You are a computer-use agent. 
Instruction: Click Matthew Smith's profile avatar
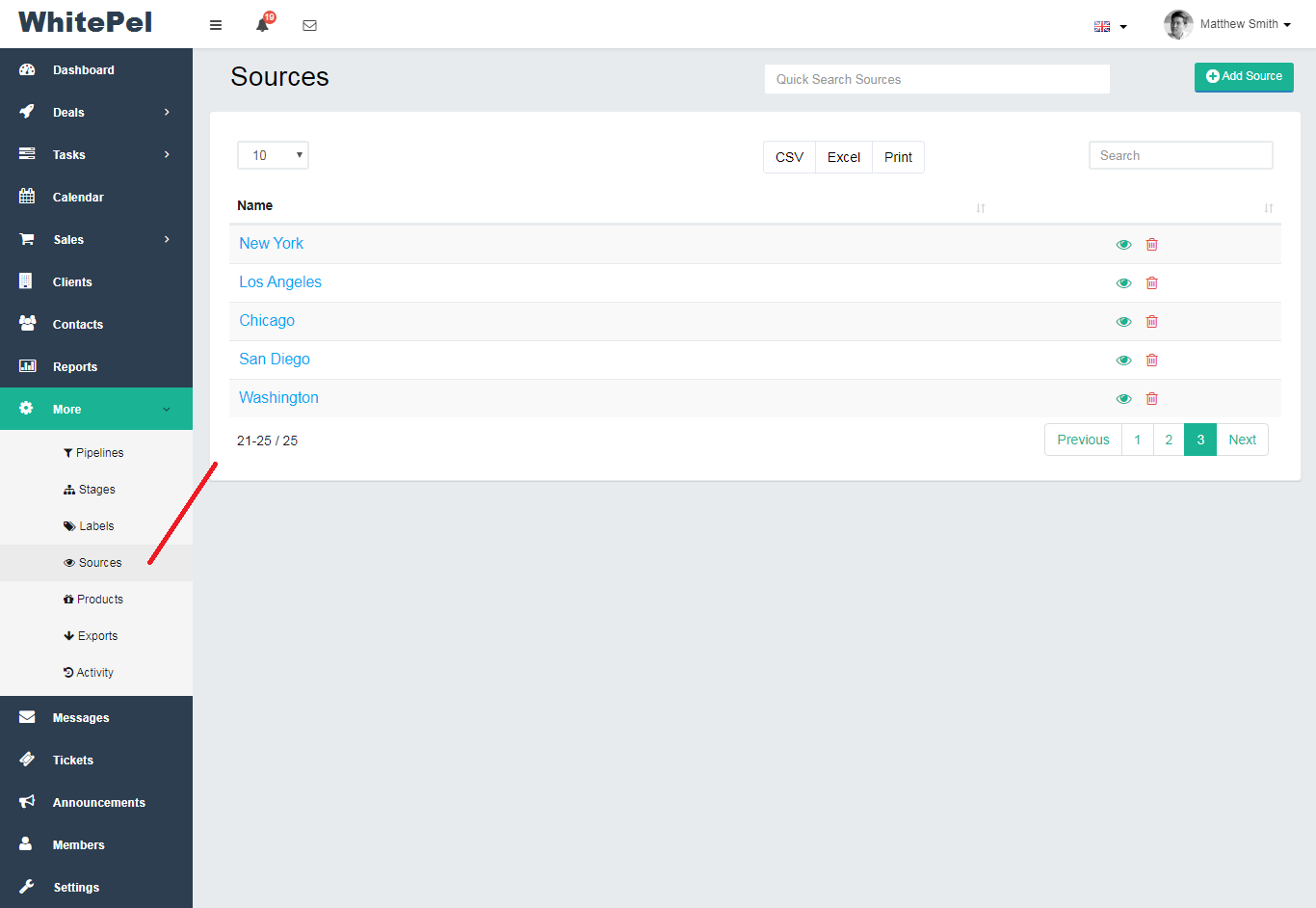tap(1178, 24)
